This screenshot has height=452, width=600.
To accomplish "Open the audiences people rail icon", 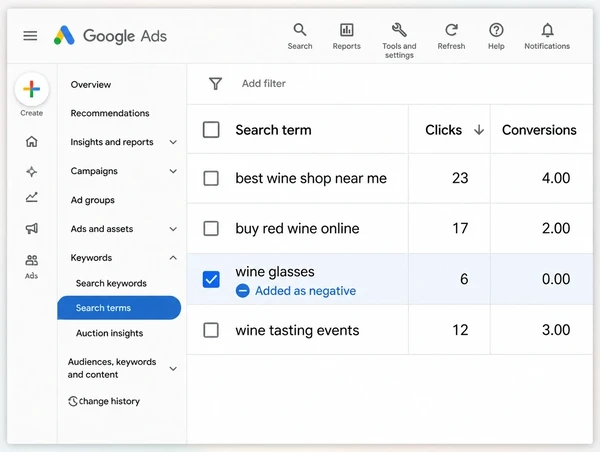I will 31,261.
